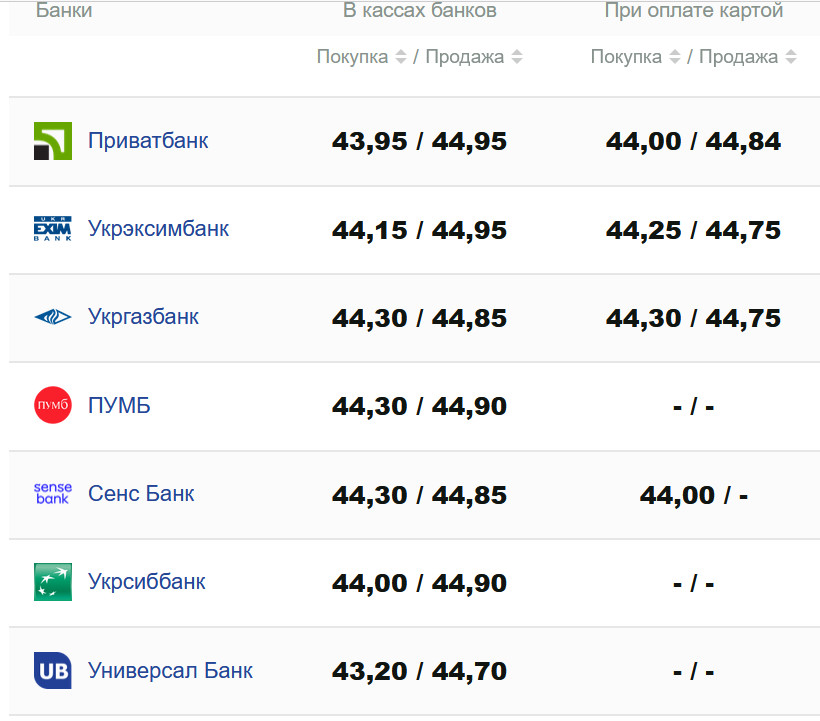Viewport: 820px width, 721px height.
Task: Click the green Ukrsibbank logo
Action: [x=53, y=581]
